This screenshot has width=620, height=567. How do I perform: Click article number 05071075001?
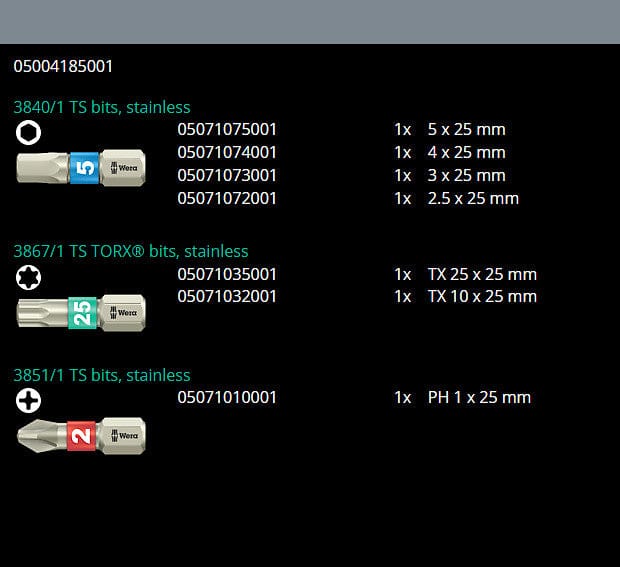[227, 129]
